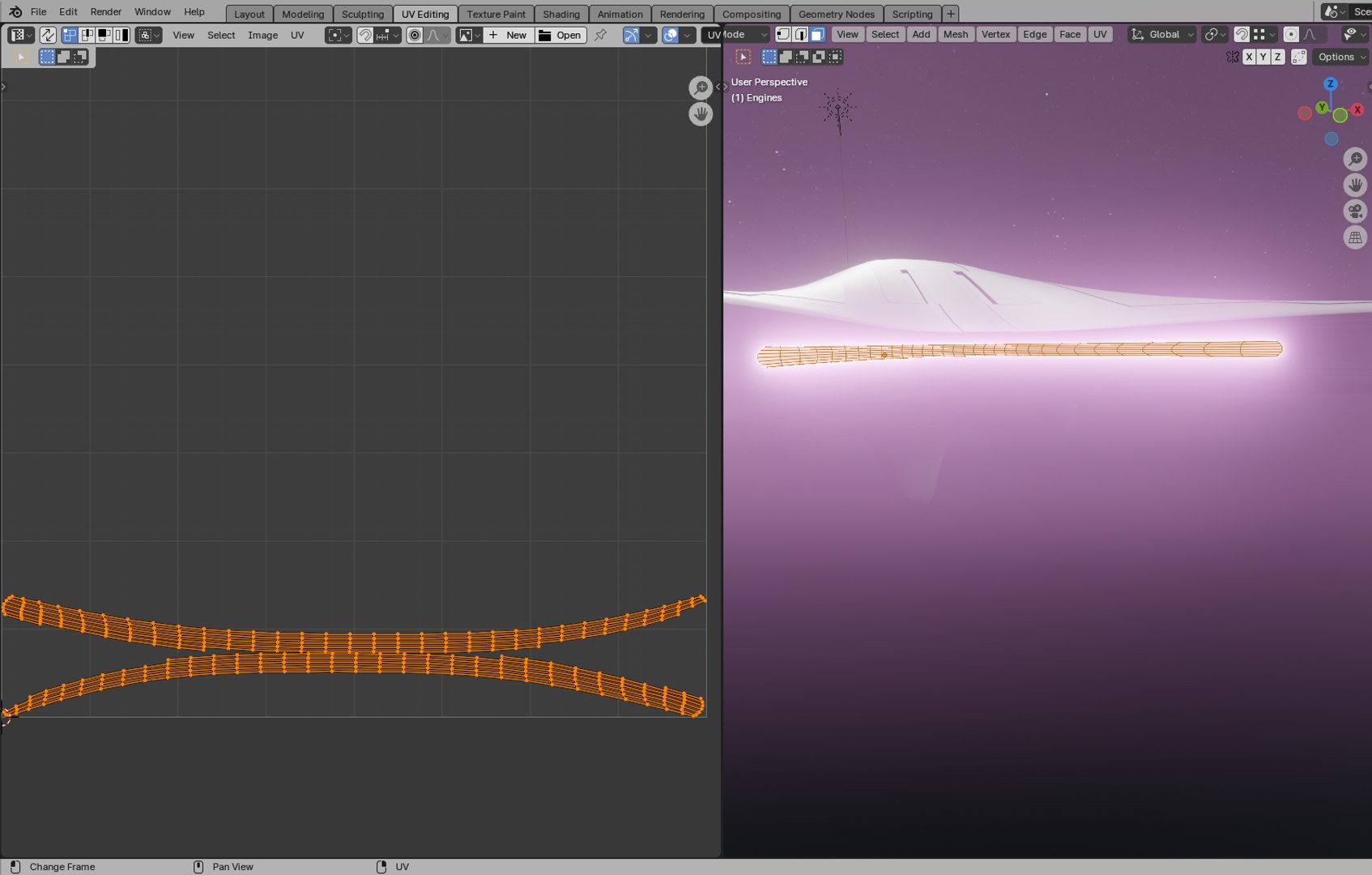Viewport: 1372px width, 875px height.
Task: Open the pivot point dropdown in UV editor
Action: (x=339, y=35)
